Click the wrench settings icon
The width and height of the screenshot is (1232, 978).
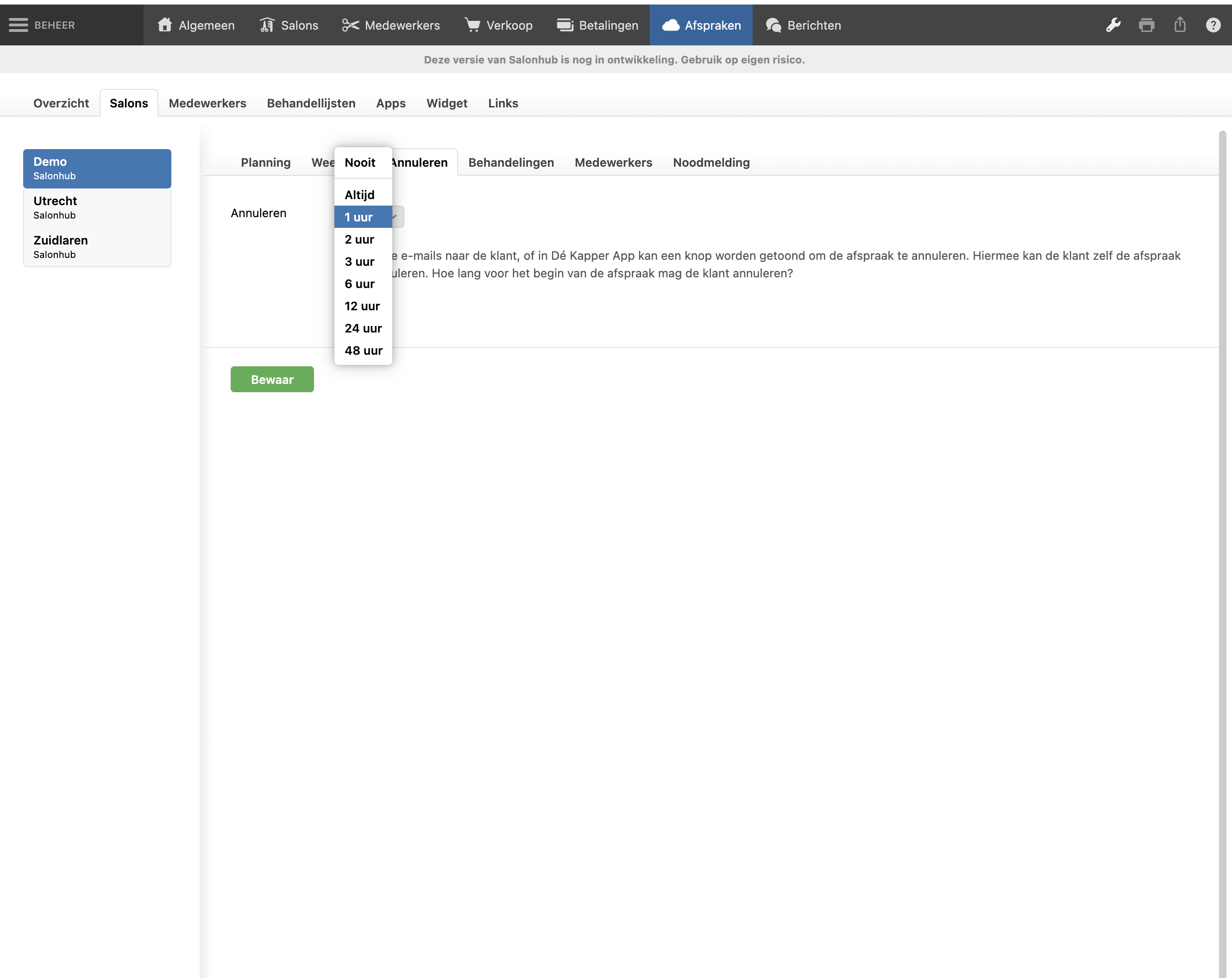pos(1113,25)
